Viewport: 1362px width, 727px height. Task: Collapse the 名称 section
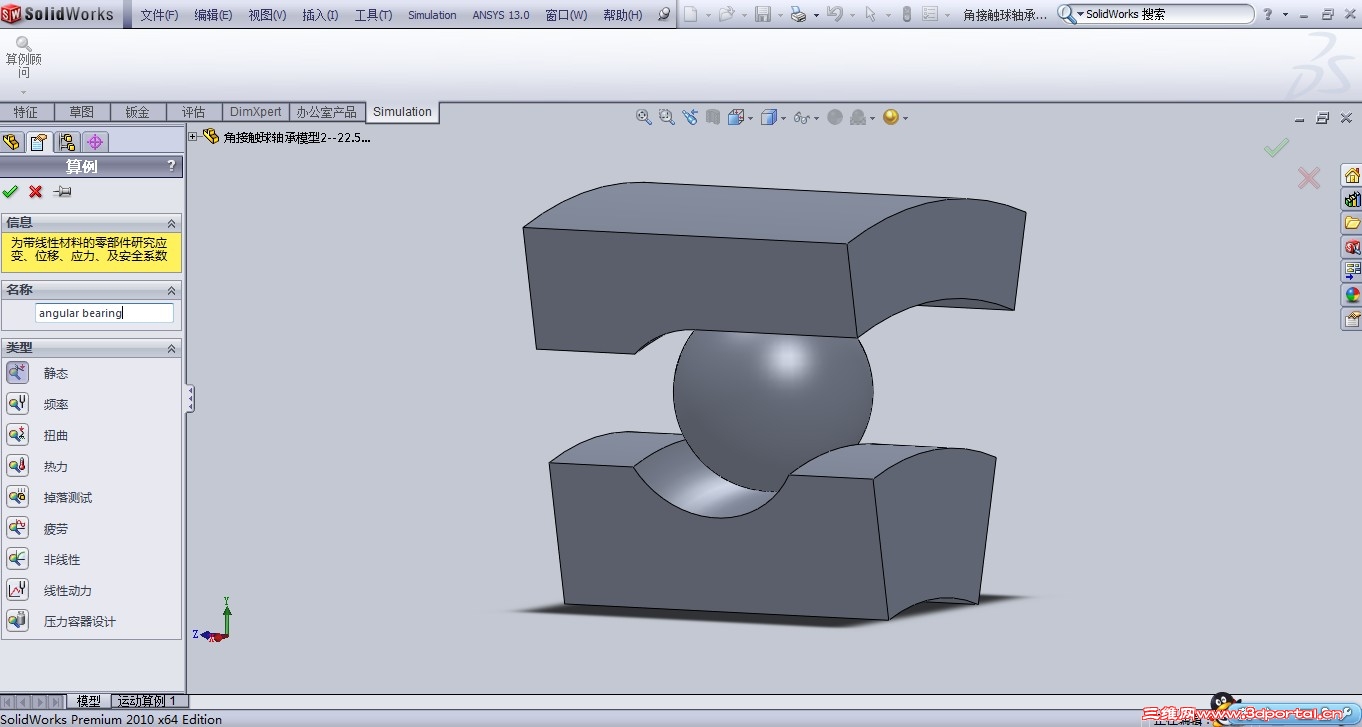pyautogui.click(x=171, y=290)
